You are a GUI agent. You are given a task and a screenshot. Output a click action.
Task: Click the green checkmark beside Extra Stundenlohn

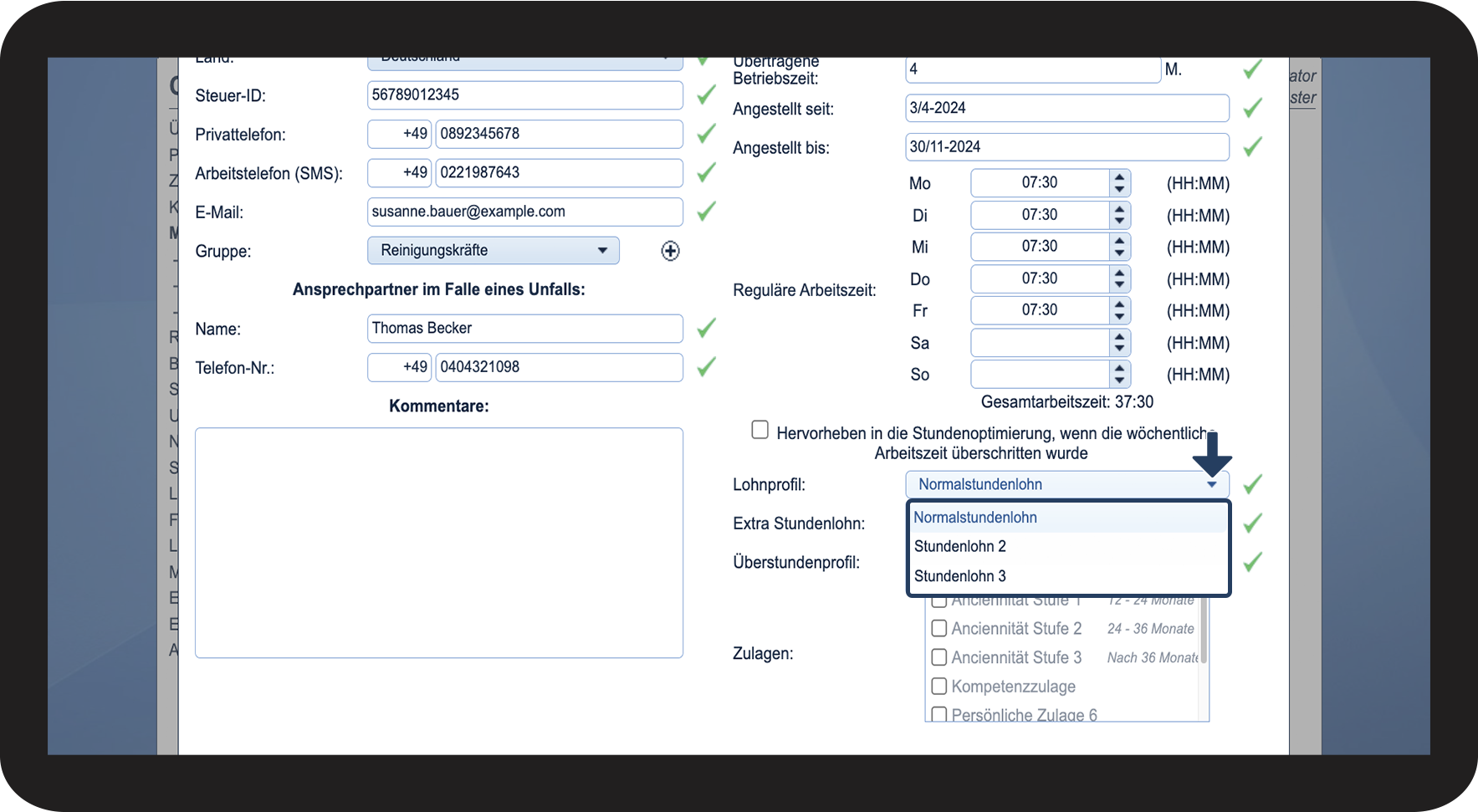pyautogui.click(x=1252, y=523)
